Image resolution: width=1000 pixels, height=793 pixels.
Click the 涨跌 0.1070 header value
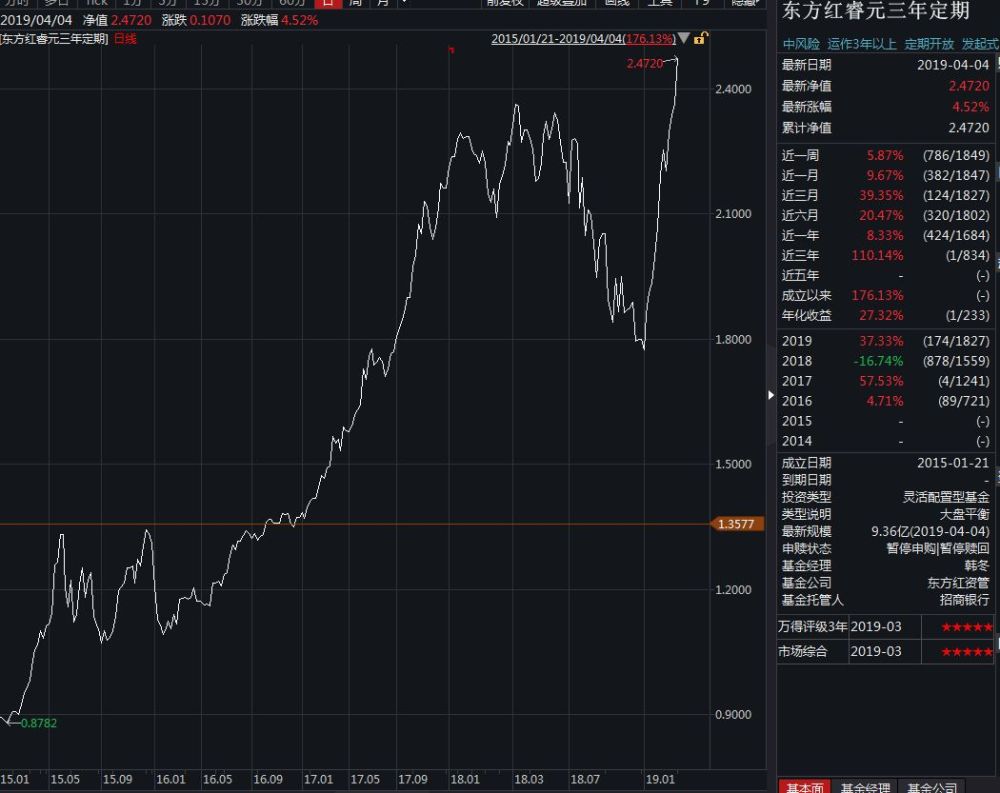[x=210, y=20]
